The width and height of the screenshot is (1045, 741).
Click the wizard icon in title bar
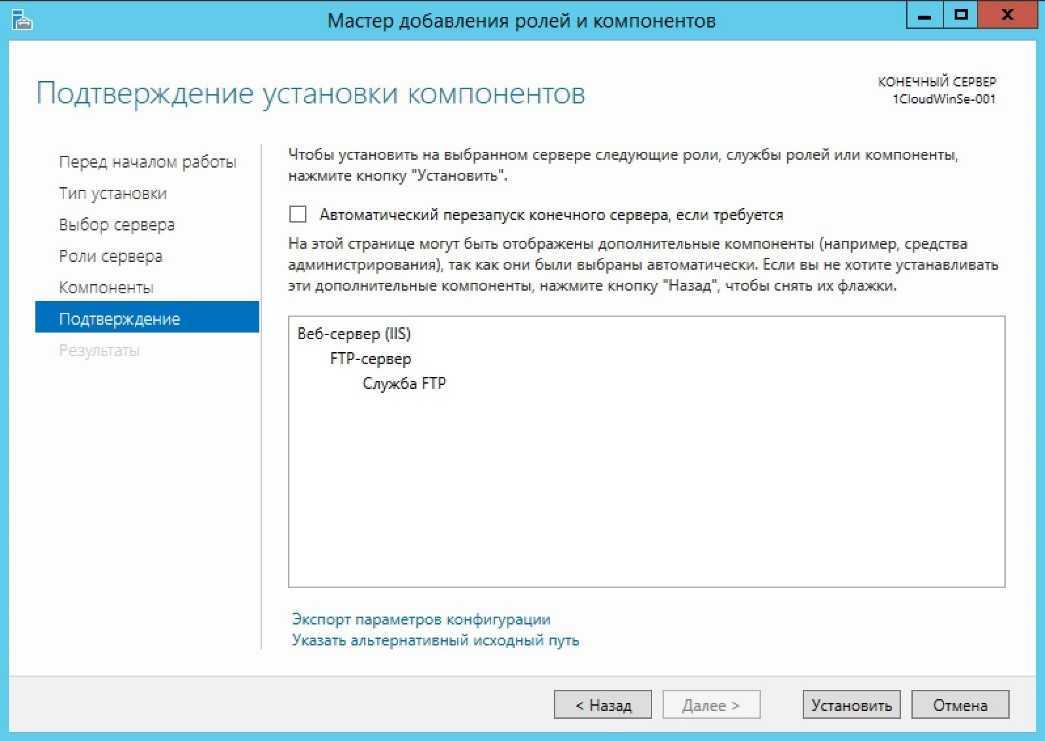tap(22, 20)
